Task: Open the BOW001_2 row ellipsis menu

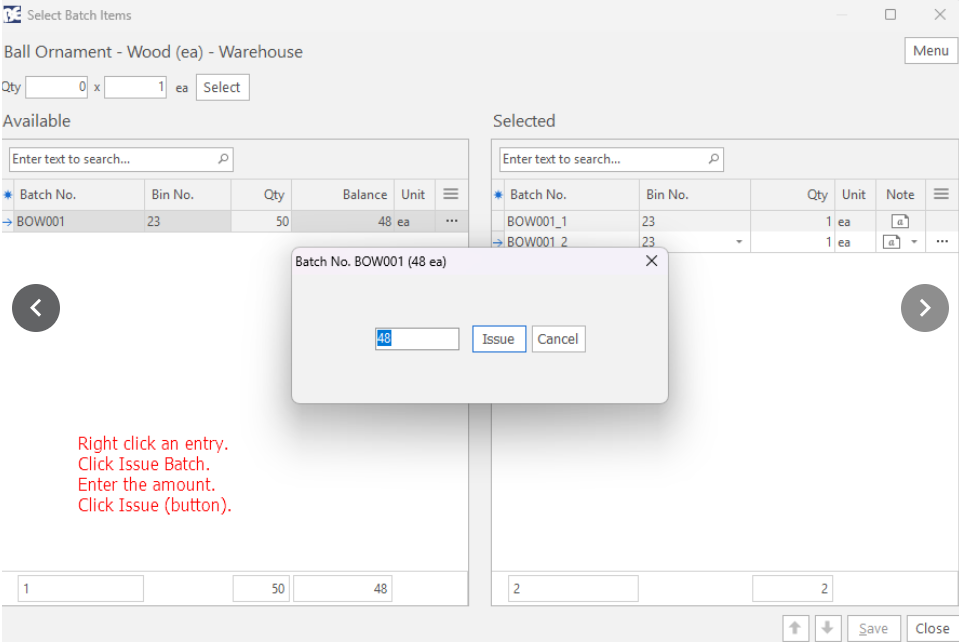Action: [x=942, y=242]
